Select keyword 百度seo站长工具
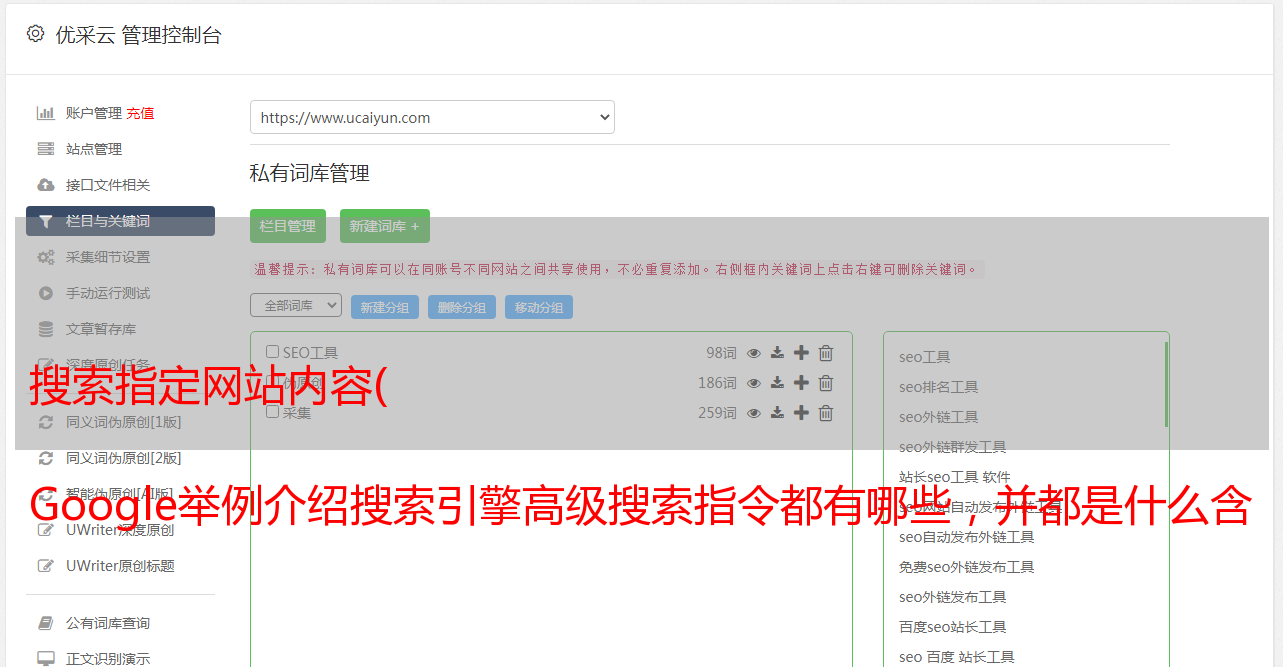1283x667 pixels. 953,627
